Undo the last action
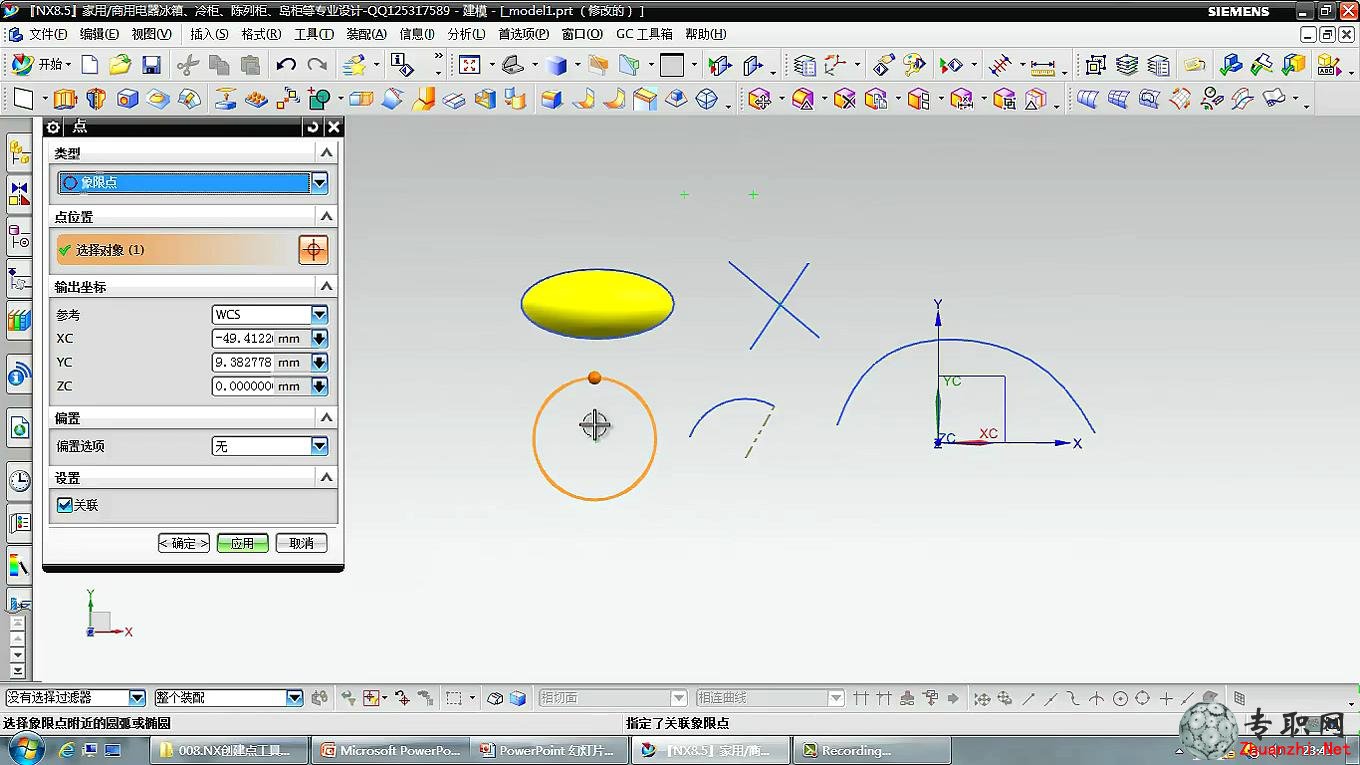 pyautogui.click(x=286, y=65)
